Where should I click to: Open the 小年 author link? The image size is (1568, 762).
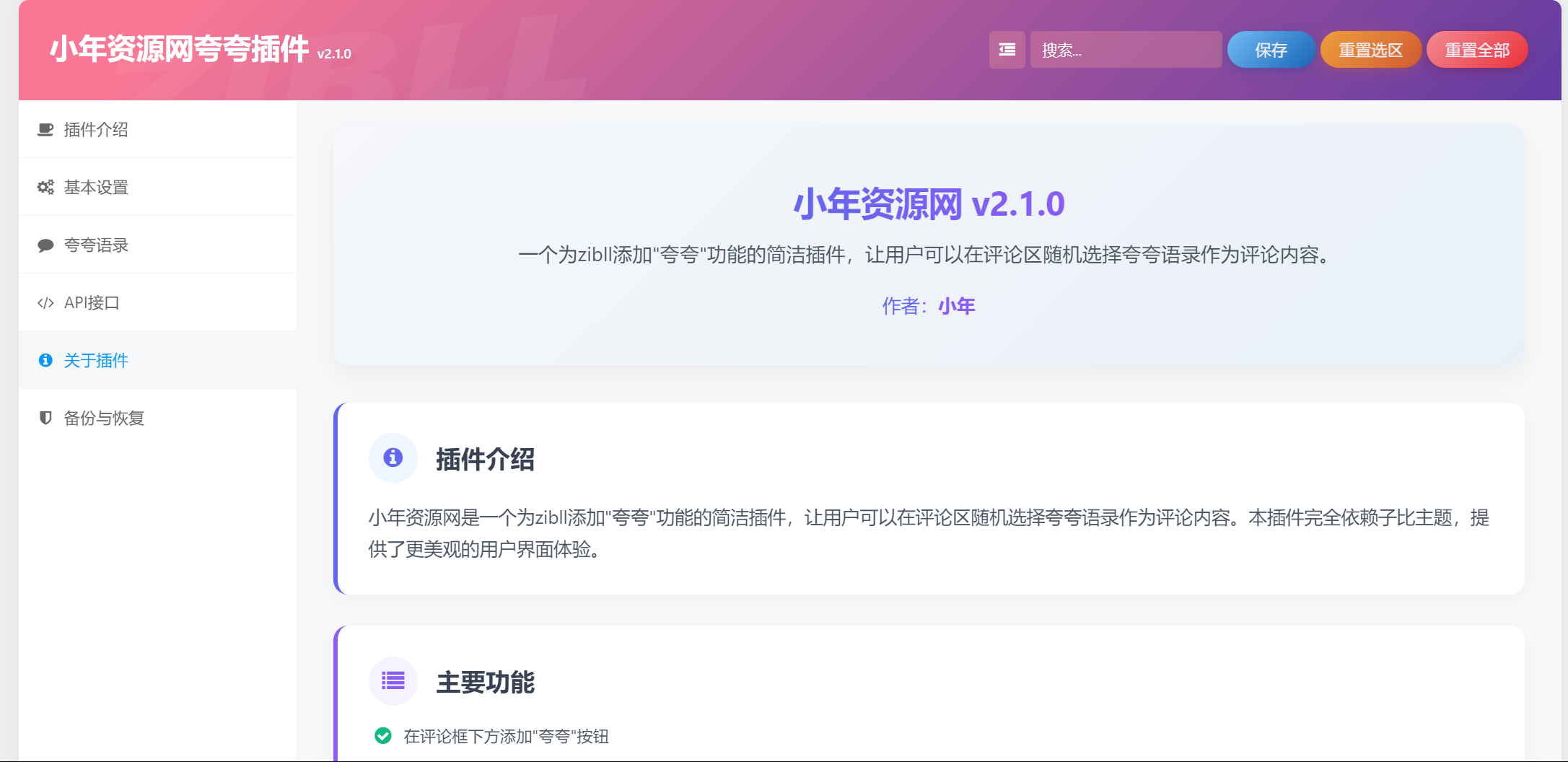point(956,305)
